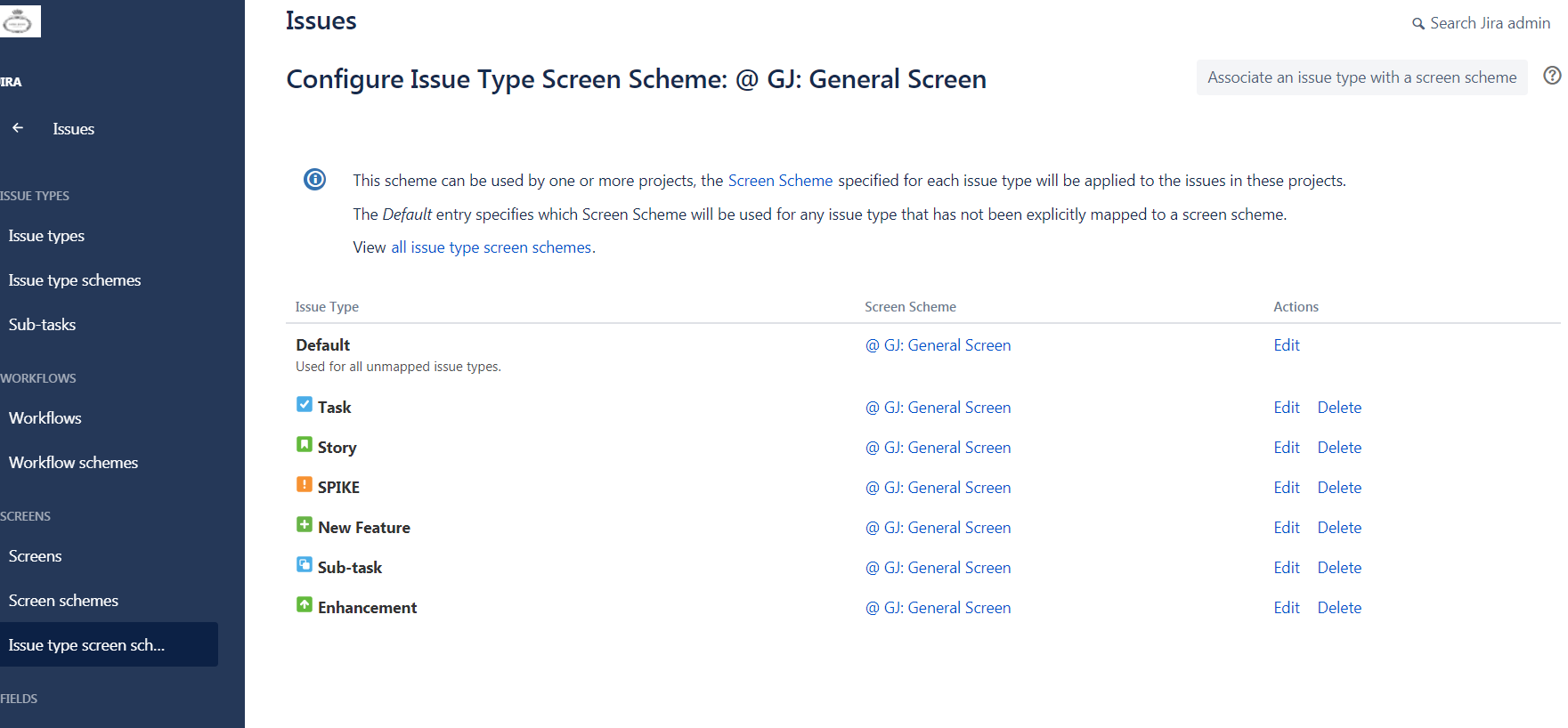The image size is (1568, 728).
Task: Open Screen schemes sidebar item
Action: tap(63, 601)
